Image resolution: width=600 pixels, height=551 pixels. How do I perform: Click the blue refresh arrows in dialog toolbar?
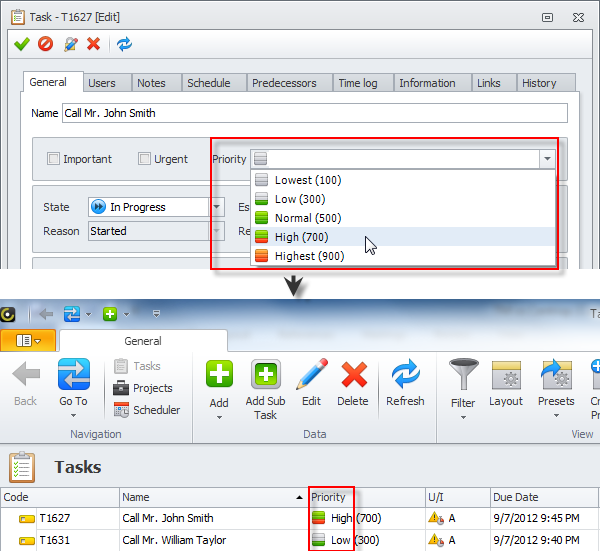click(124, 44)
